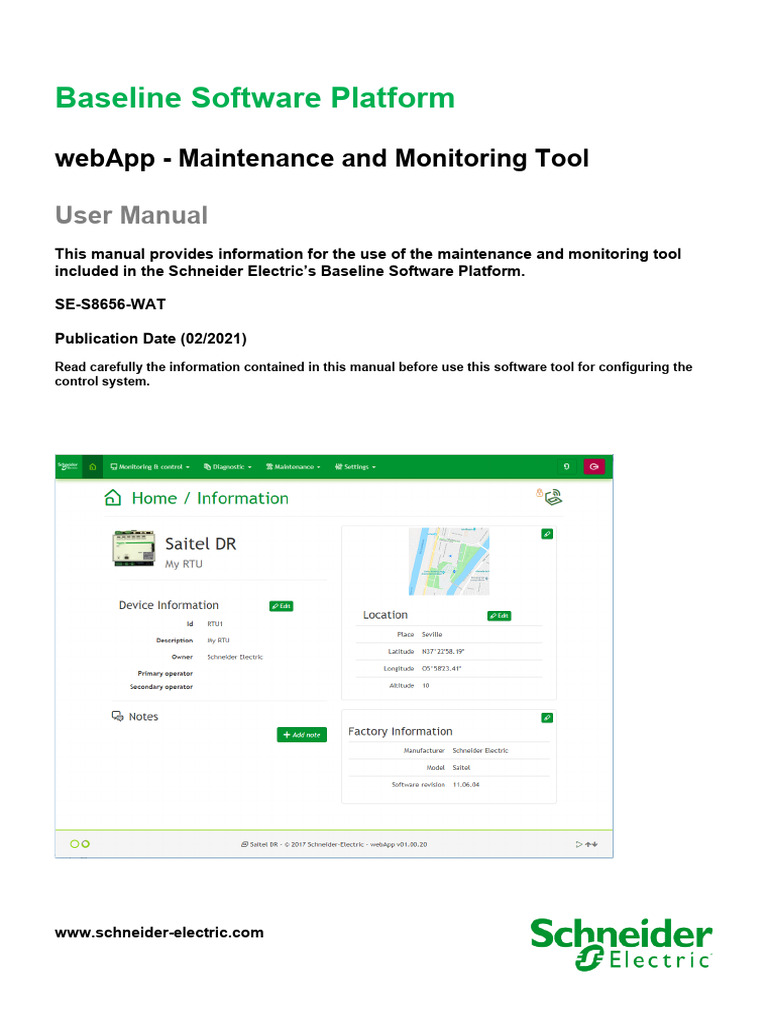768x1024 pixels.
Task: Click the 'Primary operator' label
Action: pos(165,673)
